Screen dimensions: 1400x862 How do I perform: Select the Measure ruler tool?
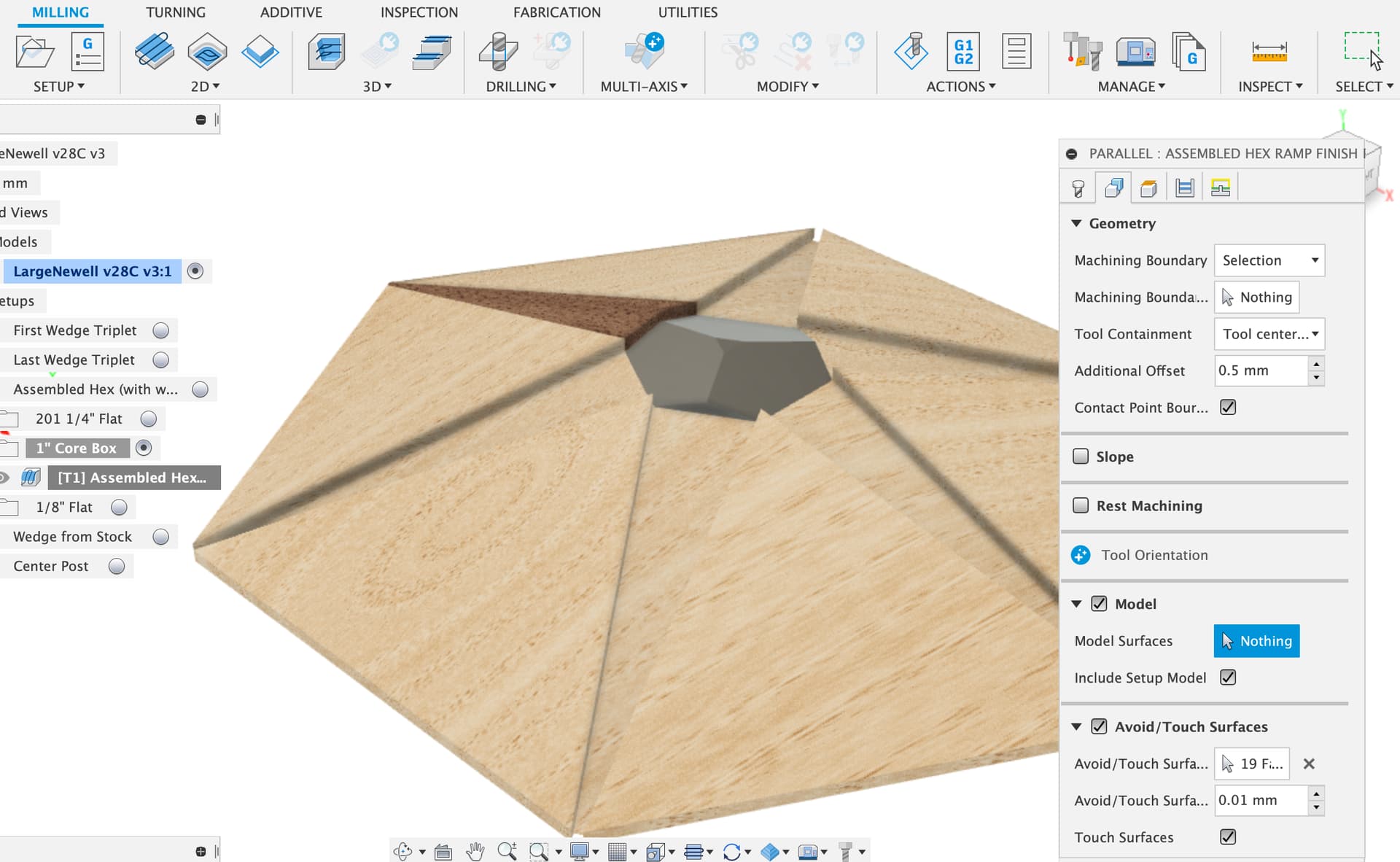pyautogui.click(x=1269, y=51)
